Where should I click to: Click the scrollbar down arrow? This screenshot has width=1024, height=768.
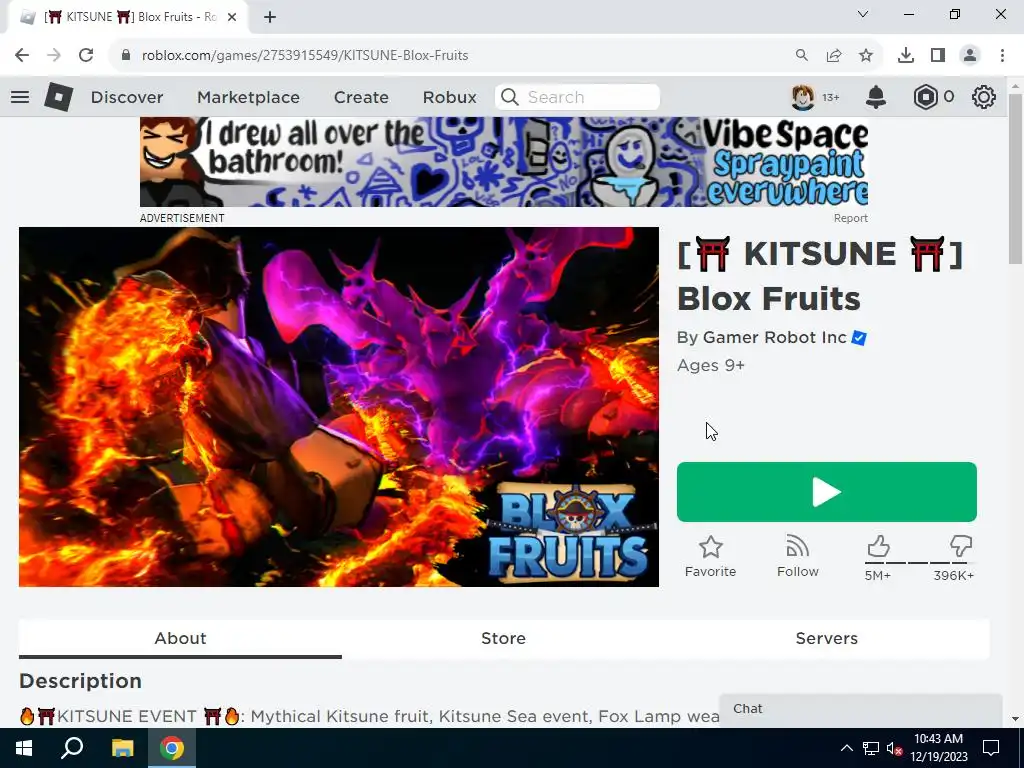[1015, 718]
